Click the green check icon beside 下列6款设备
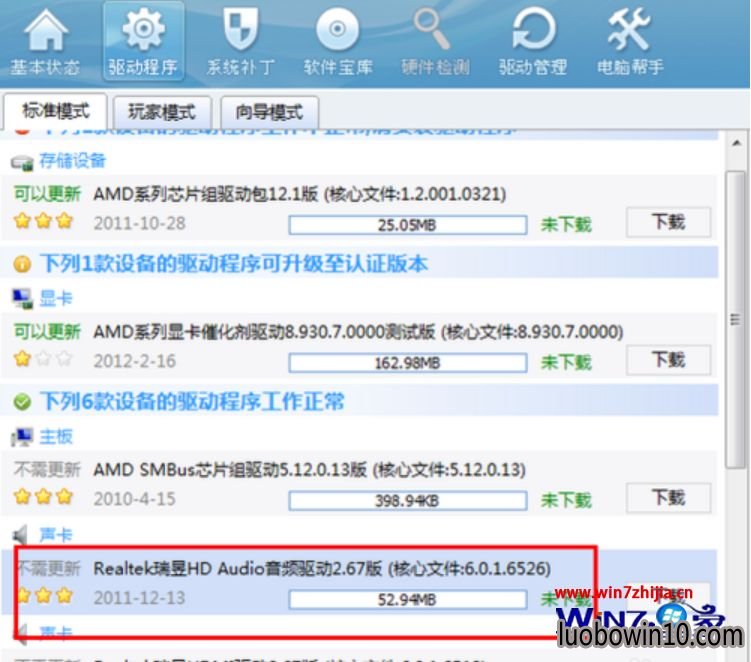 (22, 402)
